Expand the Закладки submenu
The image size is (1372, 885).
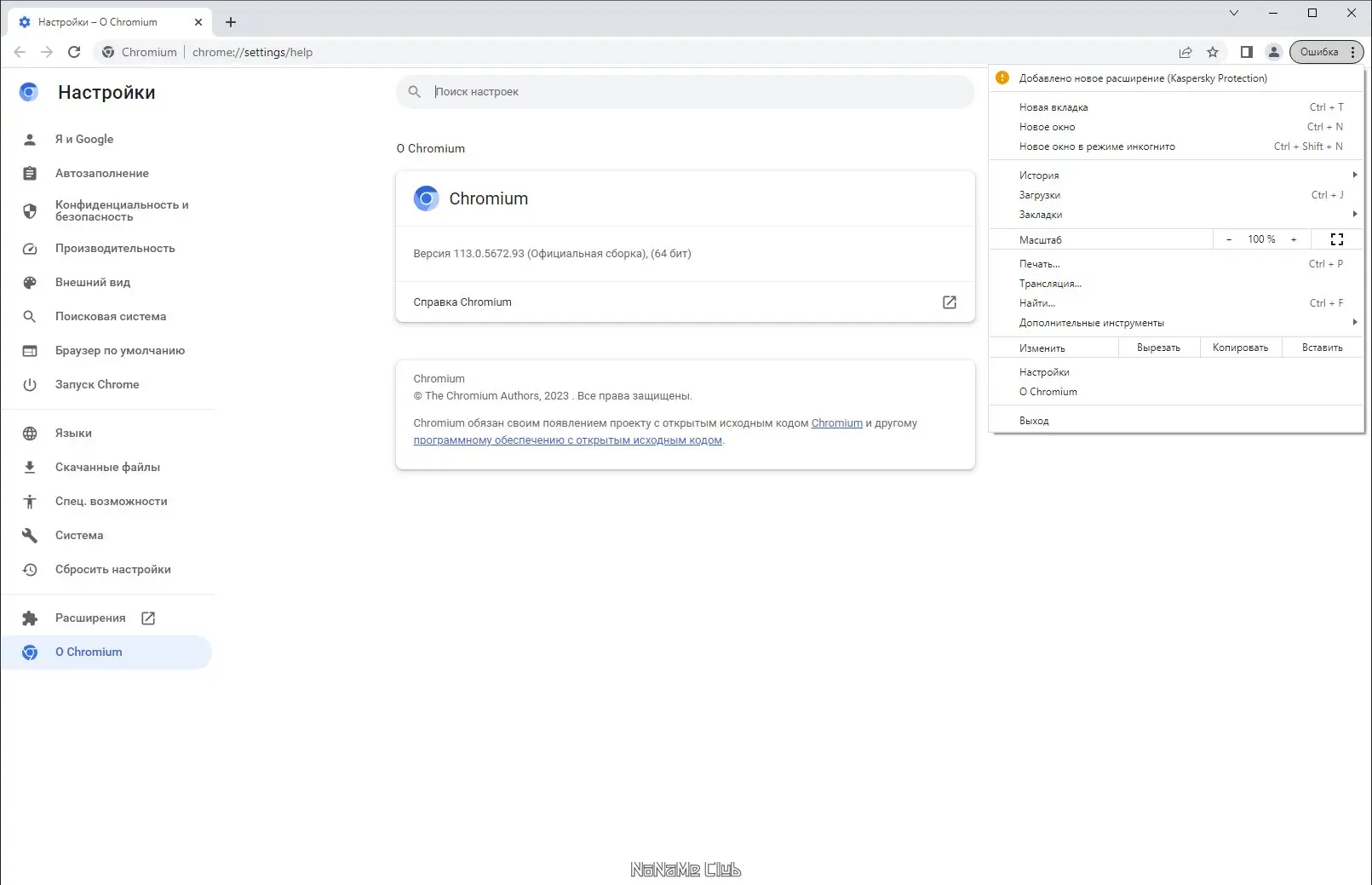[1176, 215]
